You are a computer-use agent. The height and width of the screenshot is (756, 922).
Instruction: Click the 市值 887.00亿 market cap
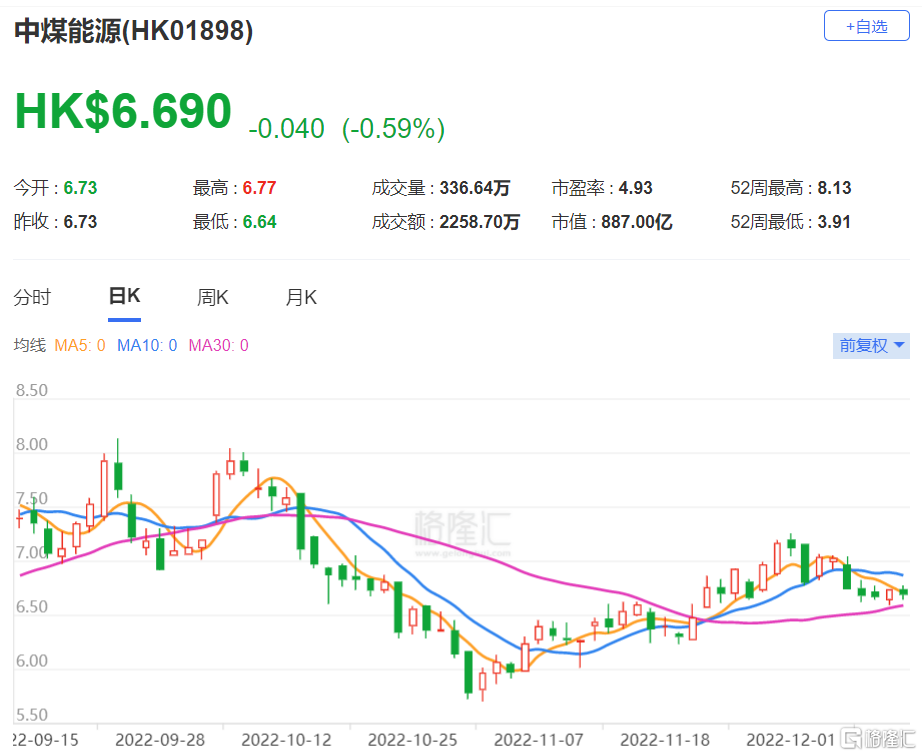pyautogui.click(x=612, y=222)
